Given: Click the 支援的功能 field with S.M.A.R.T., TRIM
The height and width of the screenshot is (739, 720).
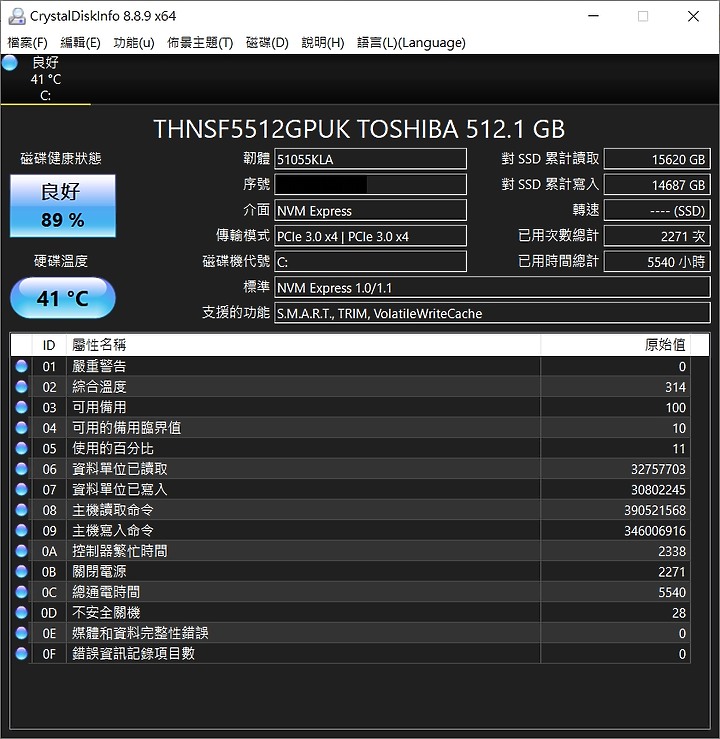Looking at the screenshot, I should pos(492,313).
